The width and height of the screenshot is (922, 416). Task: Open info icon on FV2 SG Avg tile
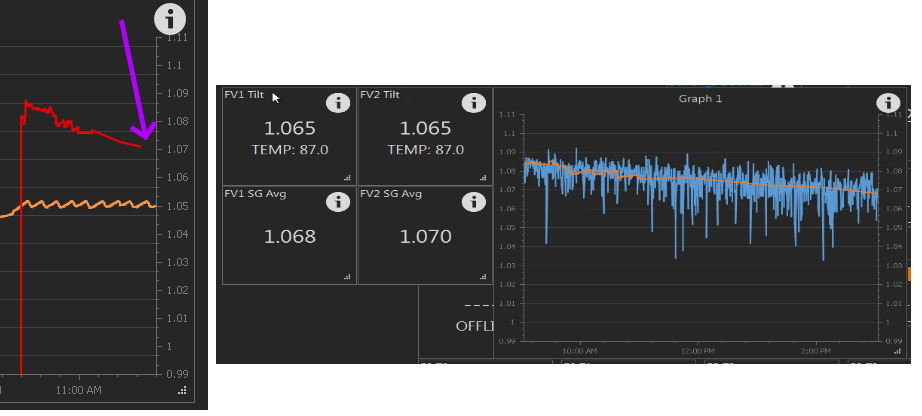[x=473, y=202]
